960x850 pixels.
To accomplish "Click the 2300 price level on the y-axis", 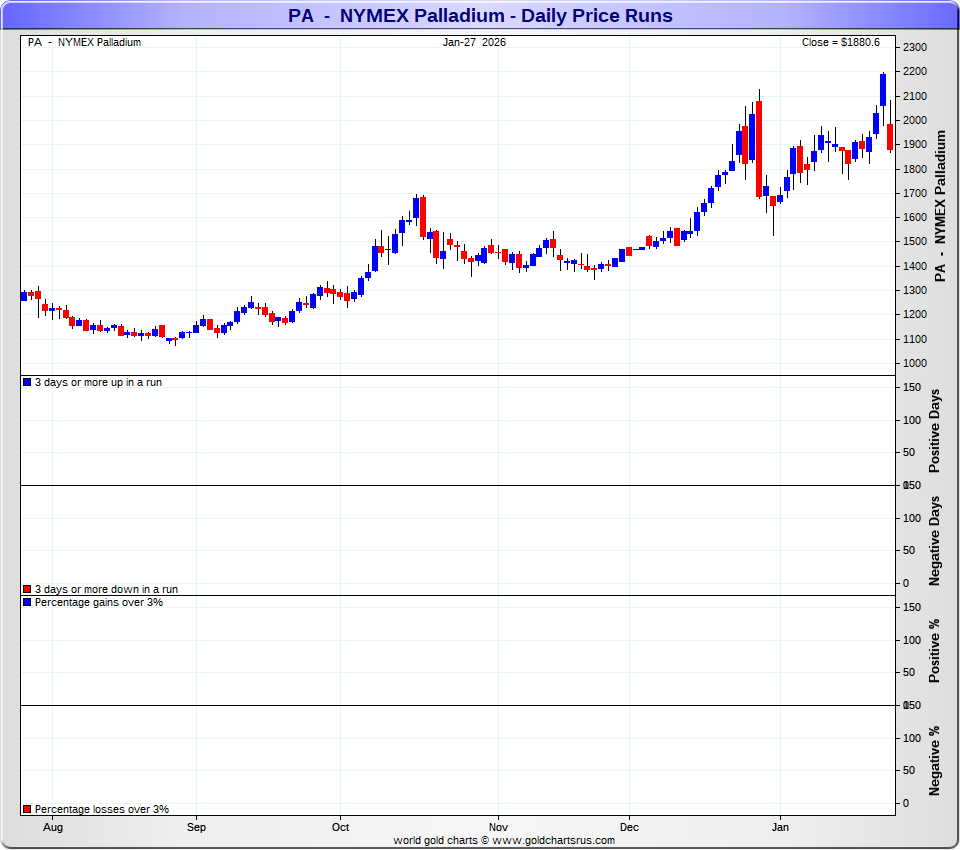I will 915,48.
